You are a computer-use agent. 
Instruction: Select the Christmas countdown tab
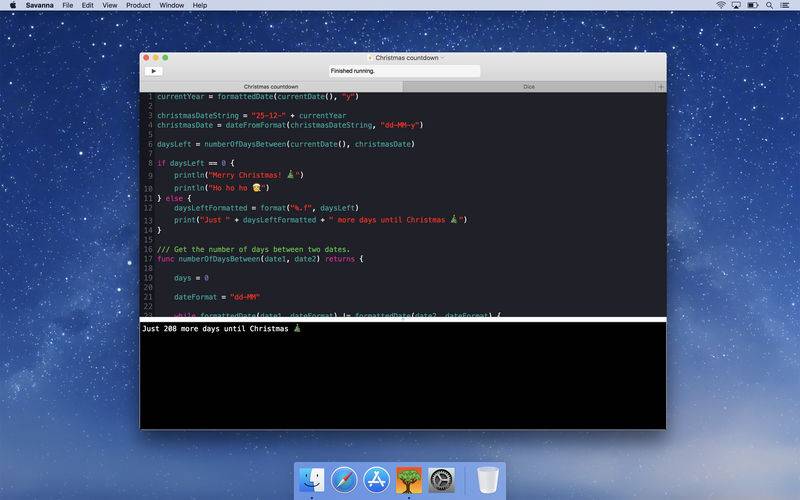tap(271, 87)
